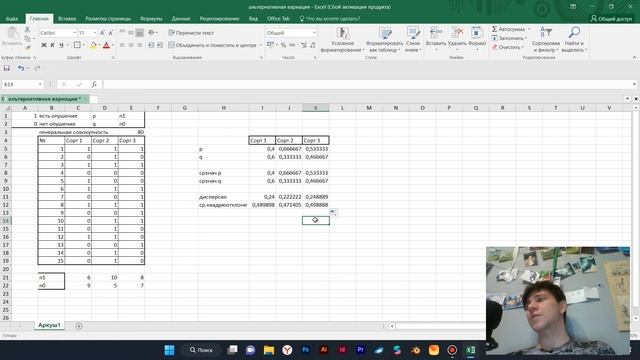The width and height of the screenshot is (640, 360).
Task: Open Find and Select (Найти и выделить)
Action: (x=574, y=40)
